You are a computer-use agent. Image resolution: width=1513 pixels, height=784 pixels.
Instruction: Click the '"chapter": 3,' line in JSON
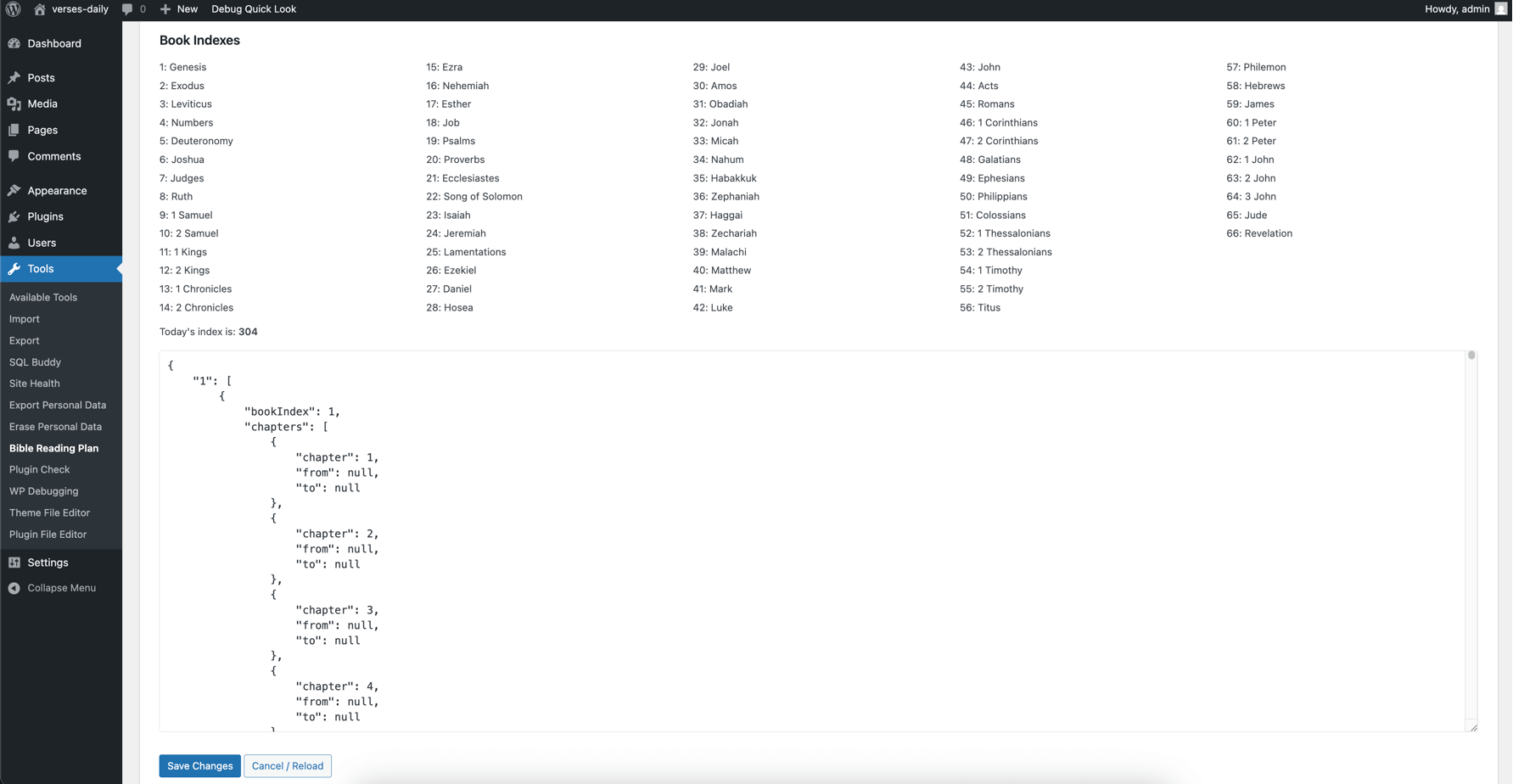pyautogui.click(x=337, y=610)
